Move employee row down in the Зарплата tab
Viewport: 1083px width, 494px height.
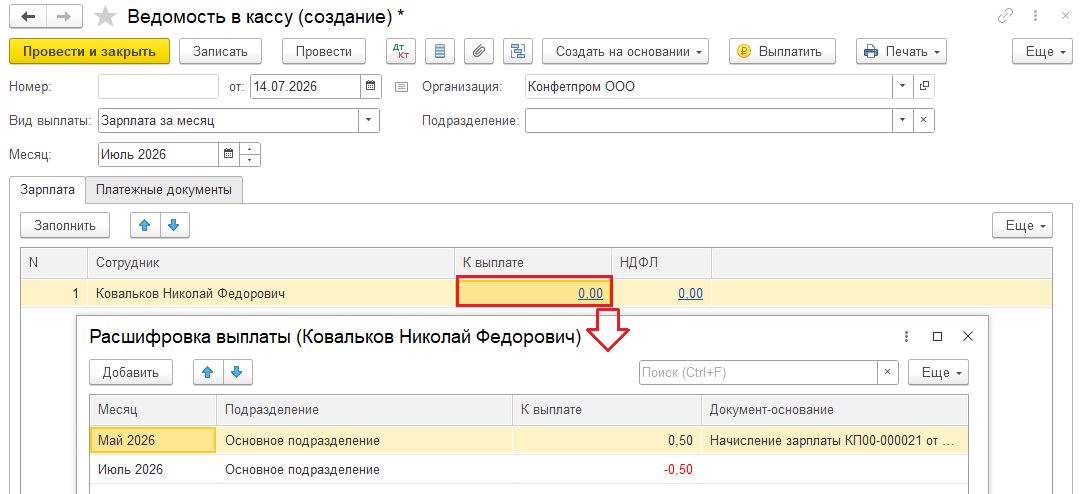pyautogui.click(x=175, y=225)
